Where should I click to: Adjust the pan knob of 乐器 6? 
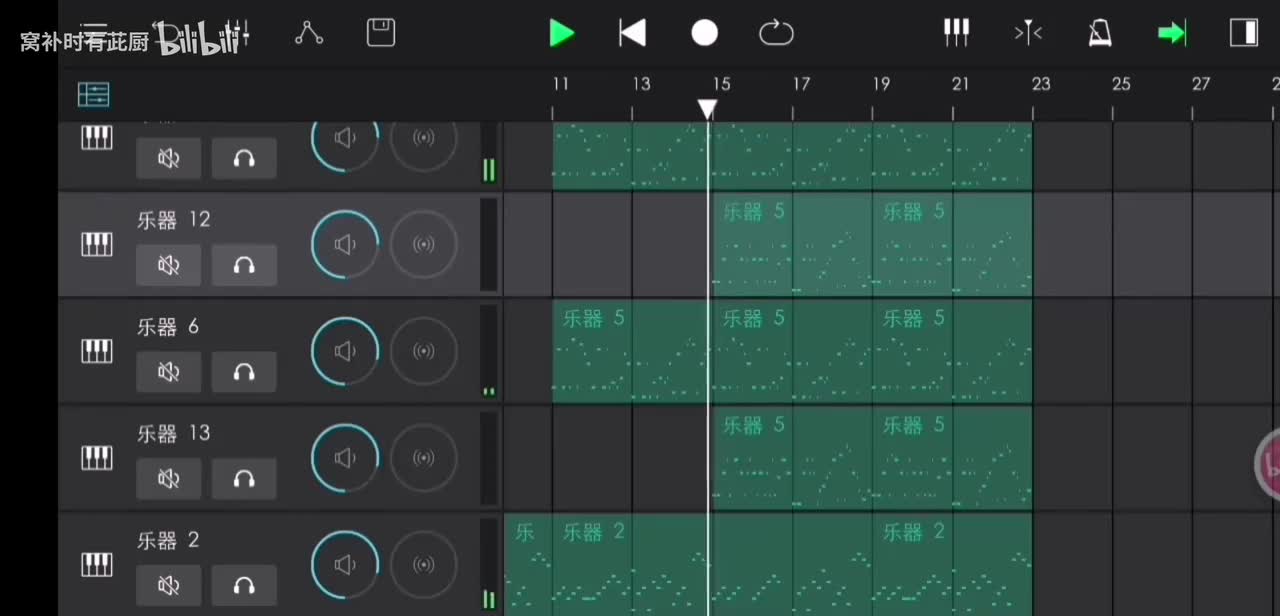(x=423, y=351)
